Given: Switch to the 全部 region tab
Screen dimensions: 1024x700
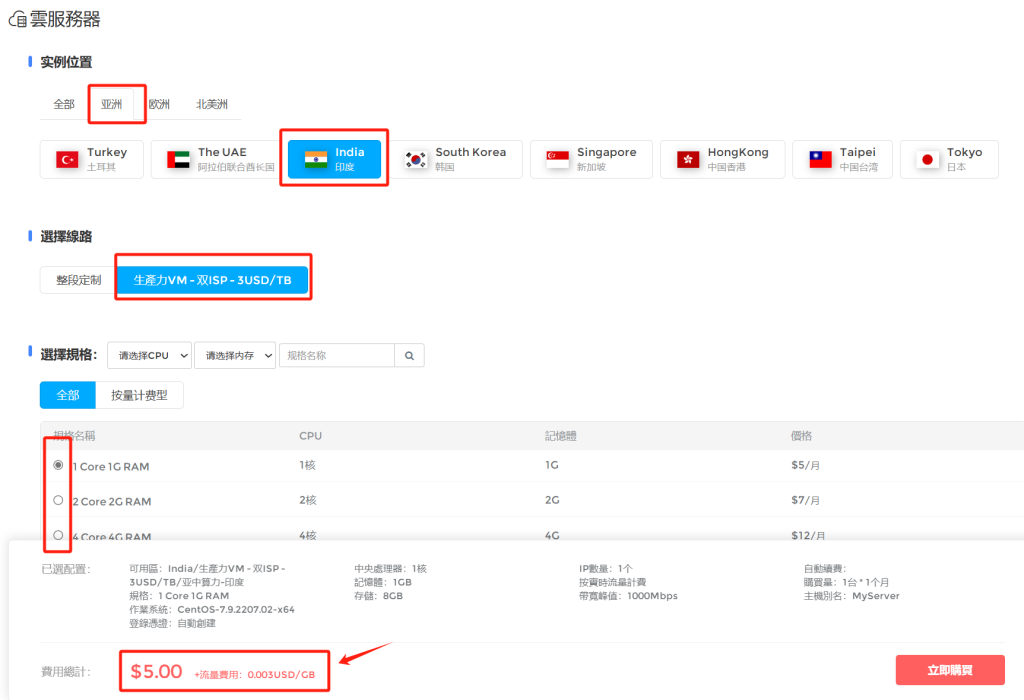Looking at the screenshot, I should pyautogui.click(x=64, y=104).
